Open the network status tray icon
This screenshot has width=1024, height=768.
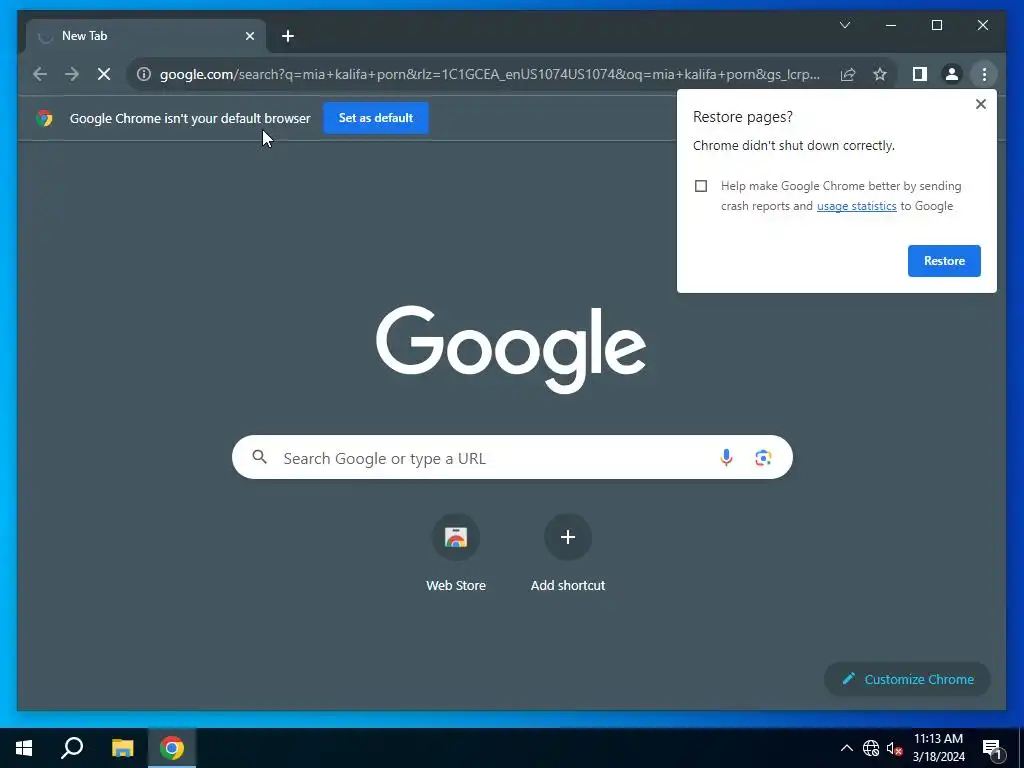click(871, 748)
